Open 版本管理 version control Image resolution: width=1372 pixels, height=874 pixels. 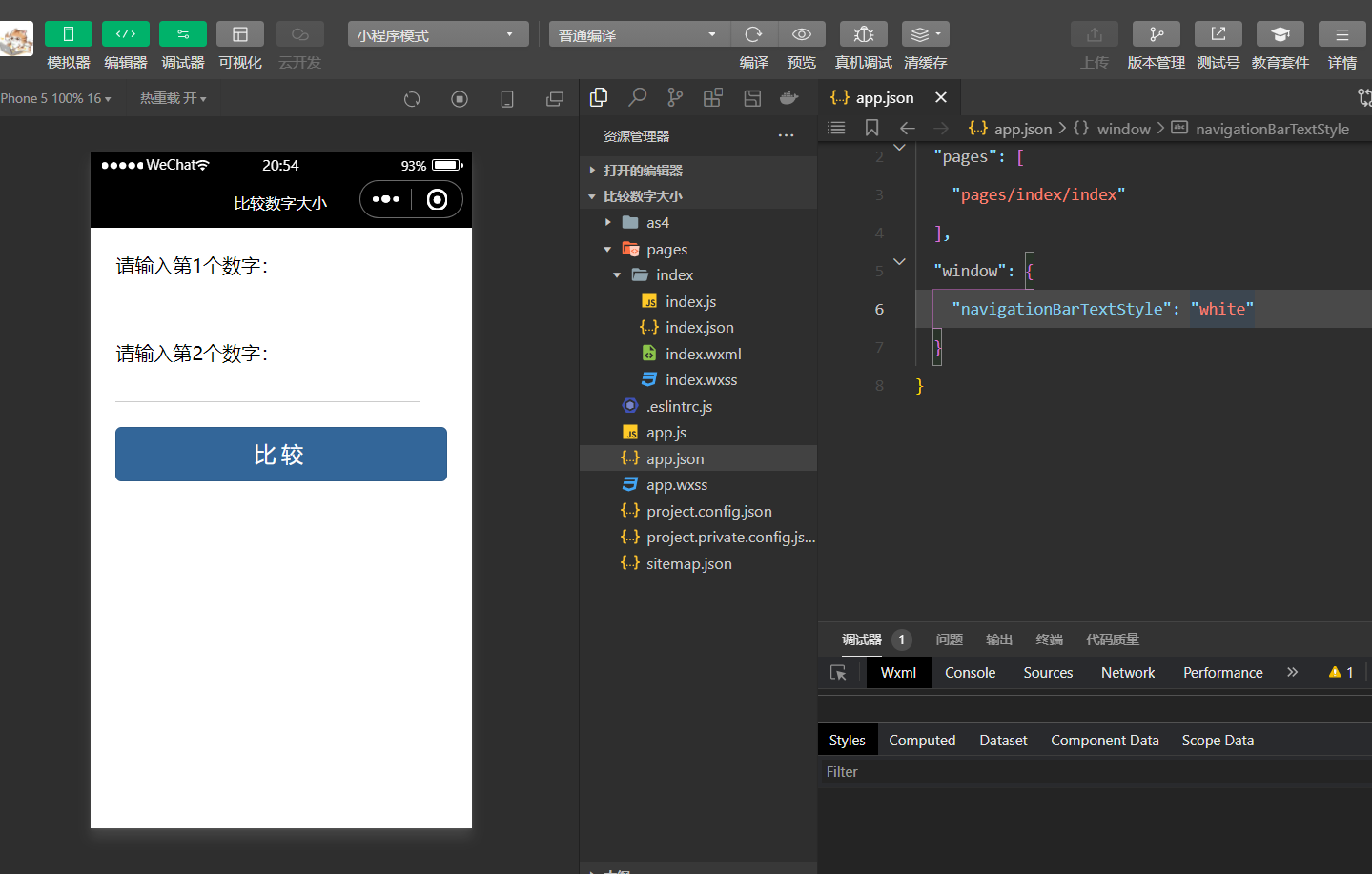[x=1157, y=34]
